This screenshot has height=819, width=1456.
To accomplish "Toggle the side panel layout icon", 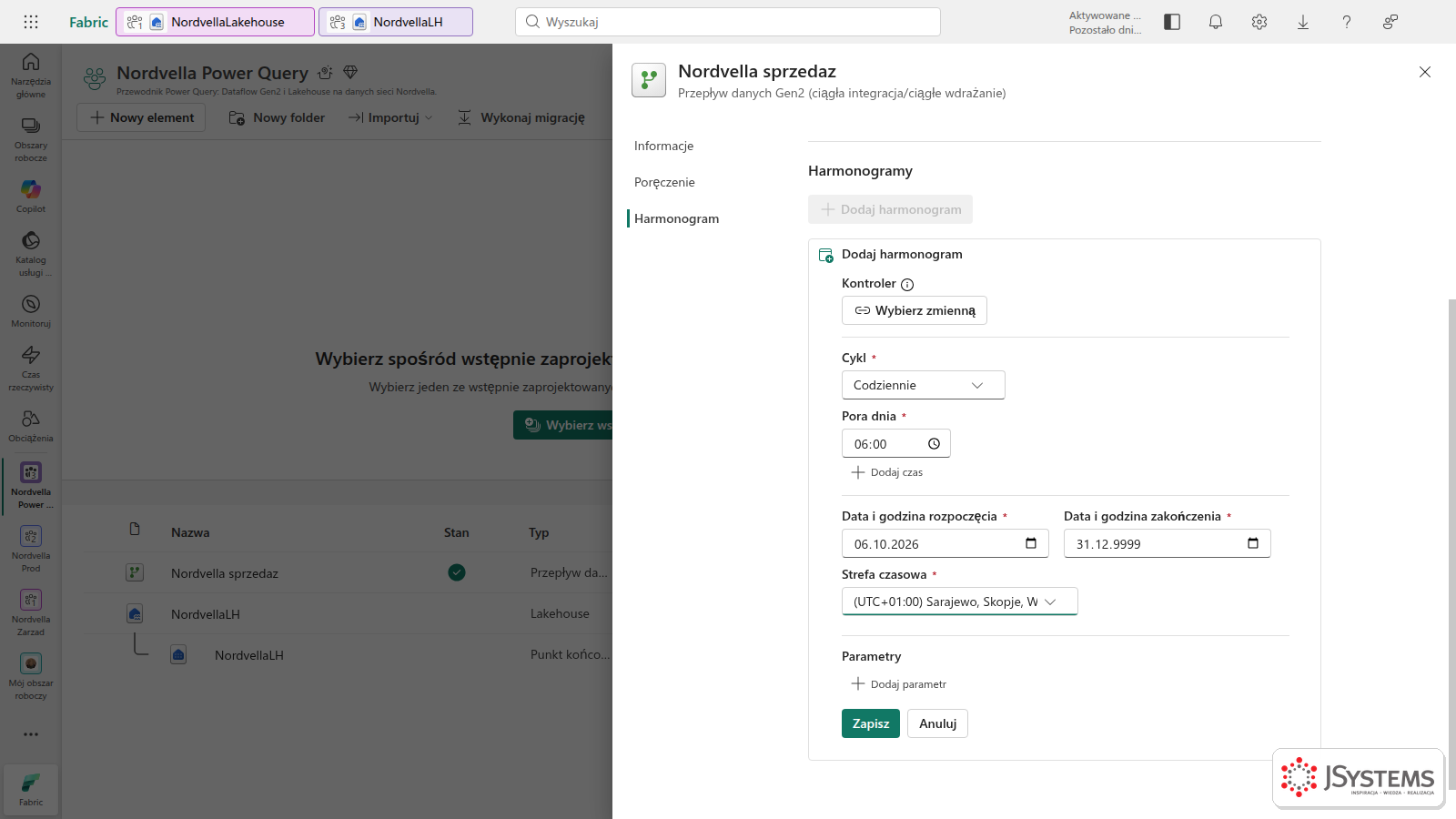I will [1172, 22].
